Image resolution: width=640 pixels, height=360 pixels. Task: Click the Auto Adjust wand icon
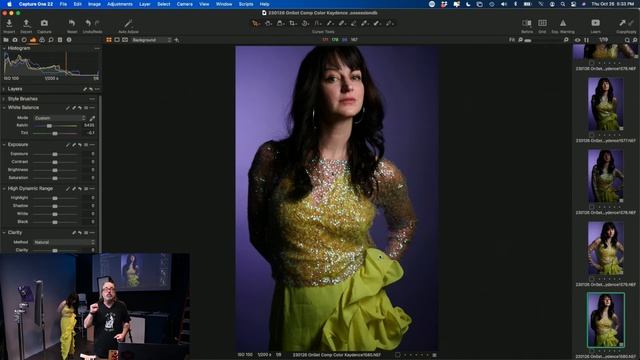128,23
